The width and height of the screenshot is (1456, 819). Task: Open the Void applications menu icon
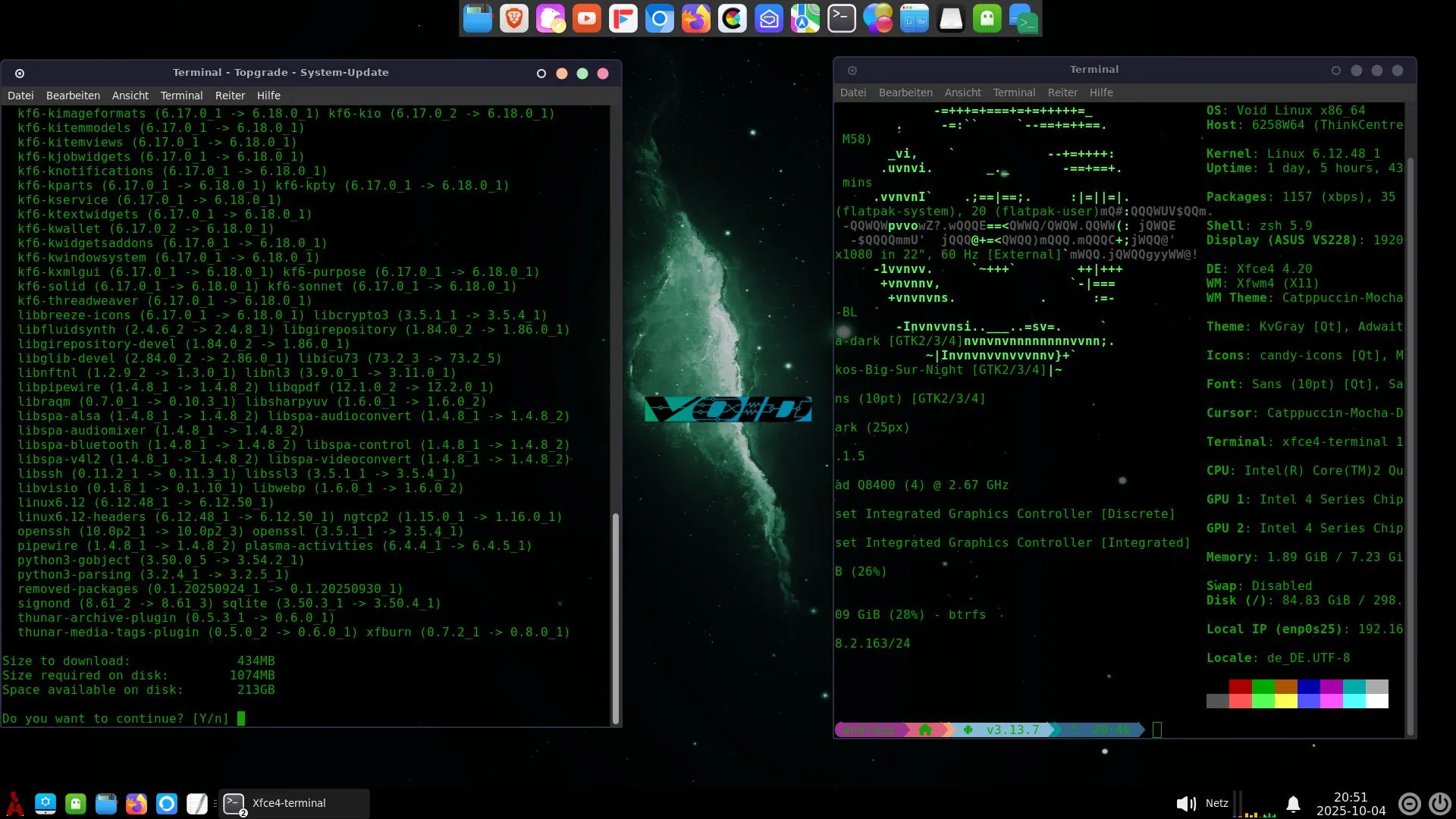(14, 803)
